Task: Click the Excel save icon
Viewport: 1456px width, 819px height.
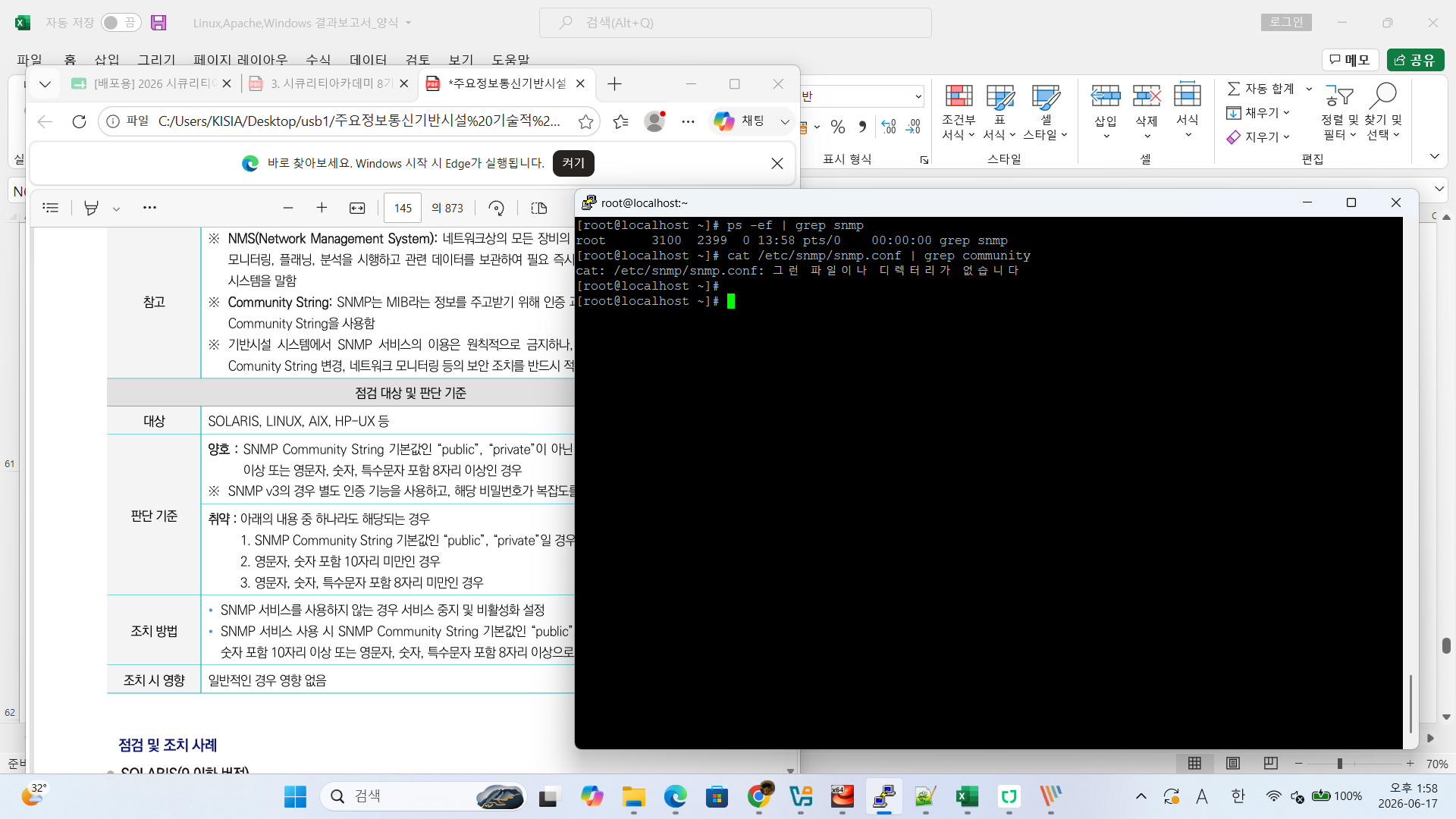Action: (158, 23)
